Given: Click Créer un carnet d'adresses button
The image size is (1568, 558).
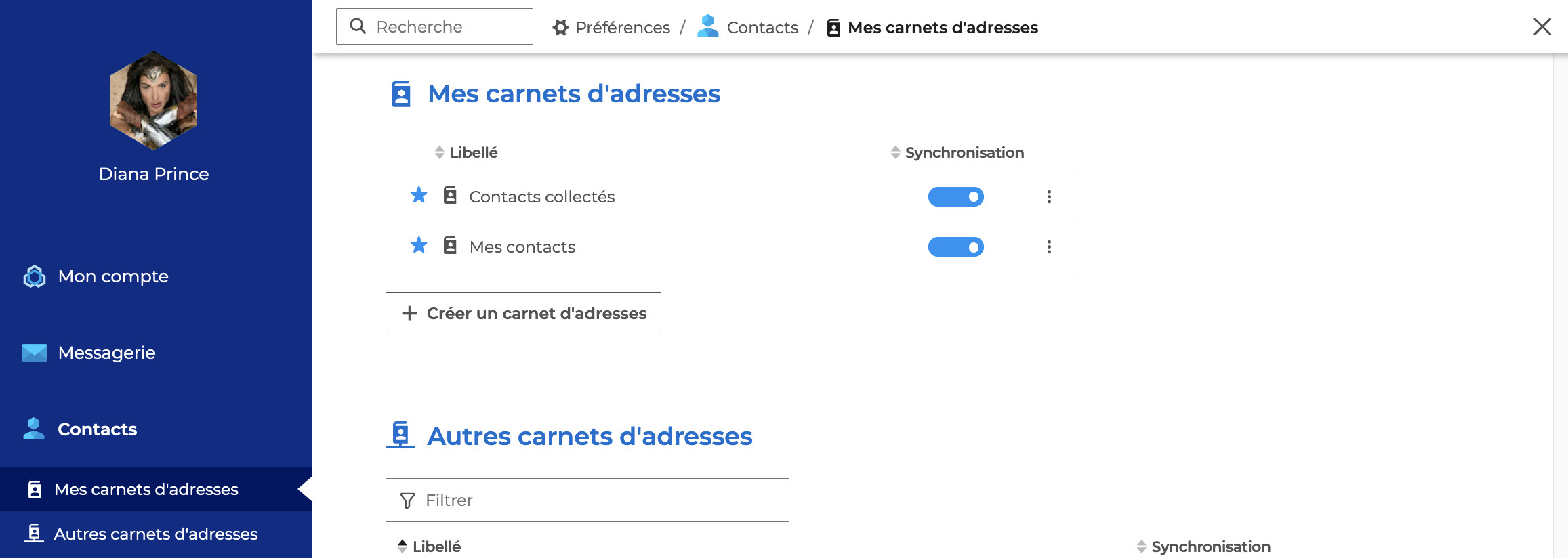Looking at the screenshot, I should [523, 314].
